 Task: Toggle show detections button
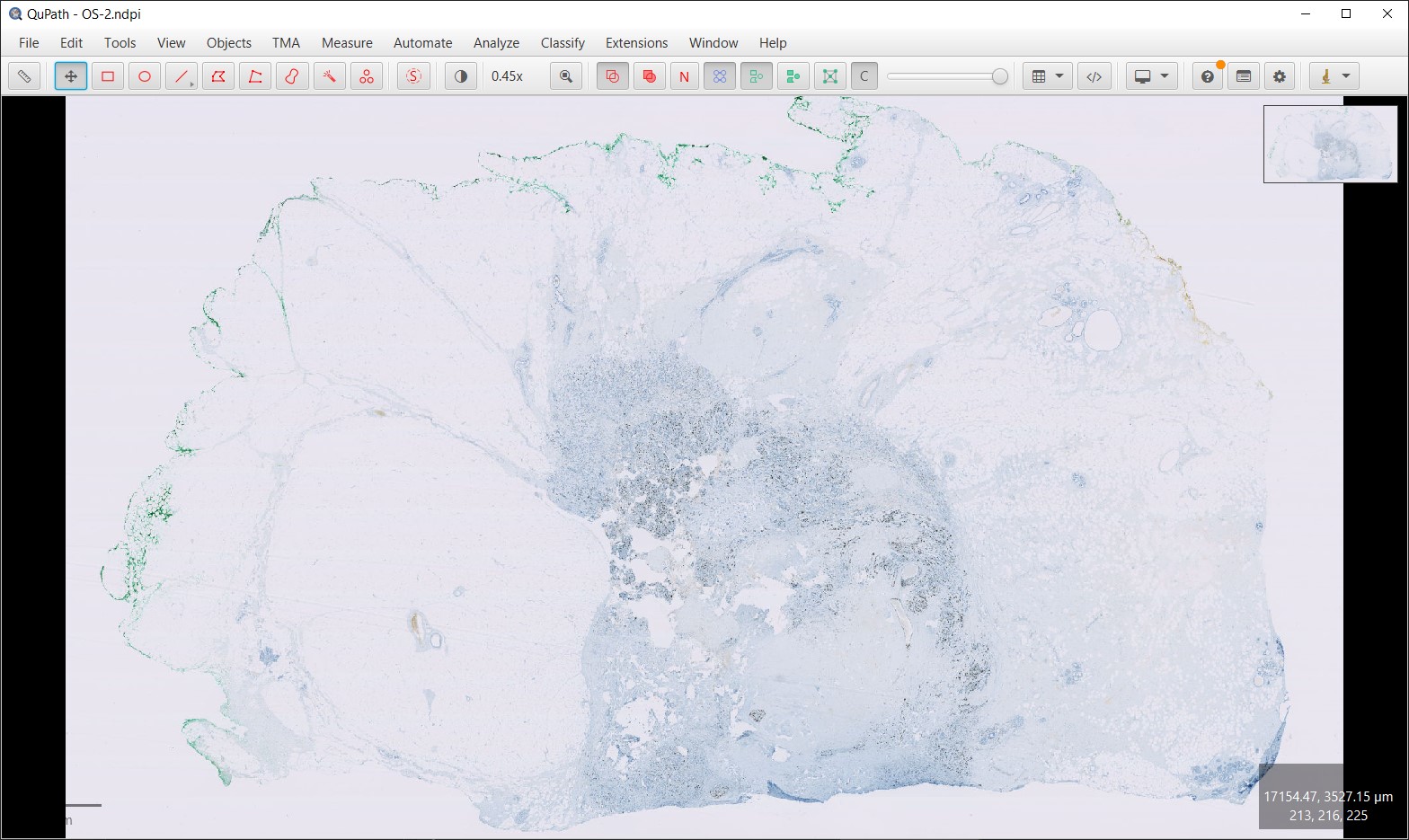[720, 76]
